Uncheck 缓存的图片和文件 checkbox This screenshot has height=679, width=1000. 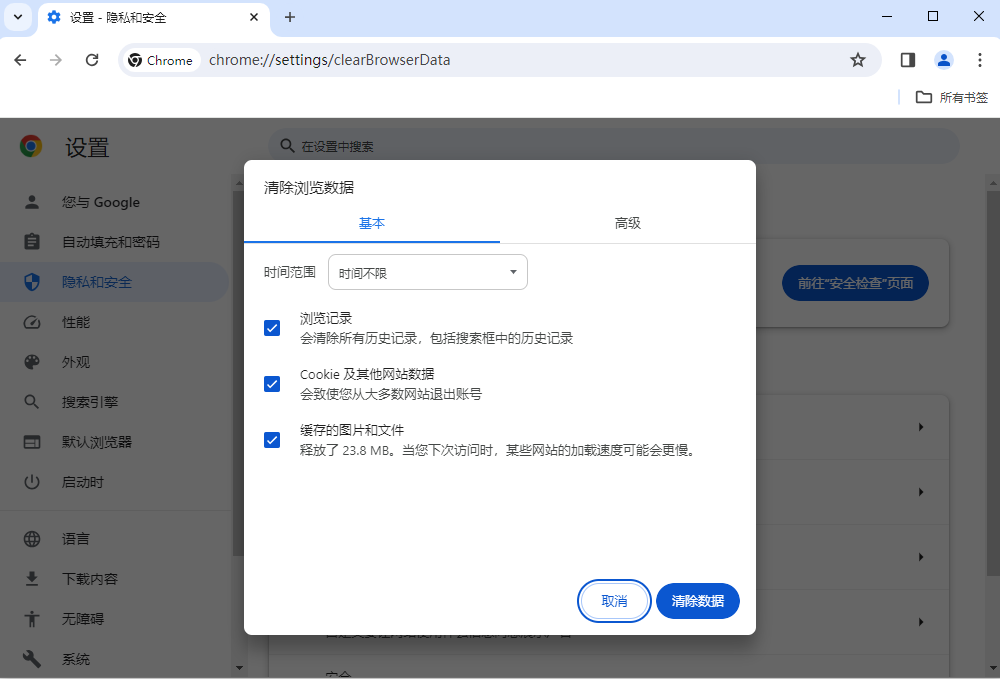[x=272, y=440]
